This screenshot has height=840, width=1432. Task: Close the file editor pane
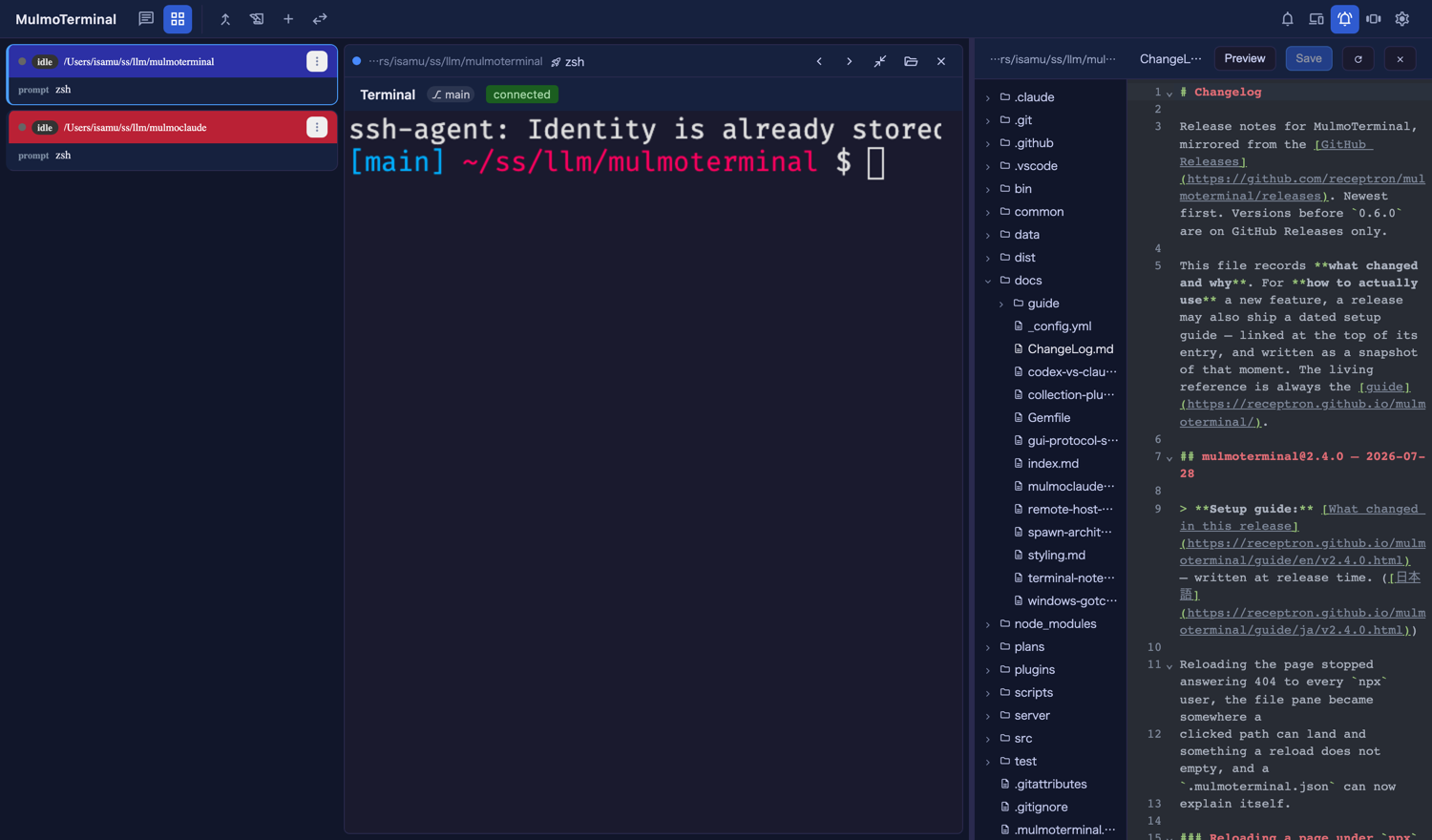pyautogui.click(x=1400, y=59)
